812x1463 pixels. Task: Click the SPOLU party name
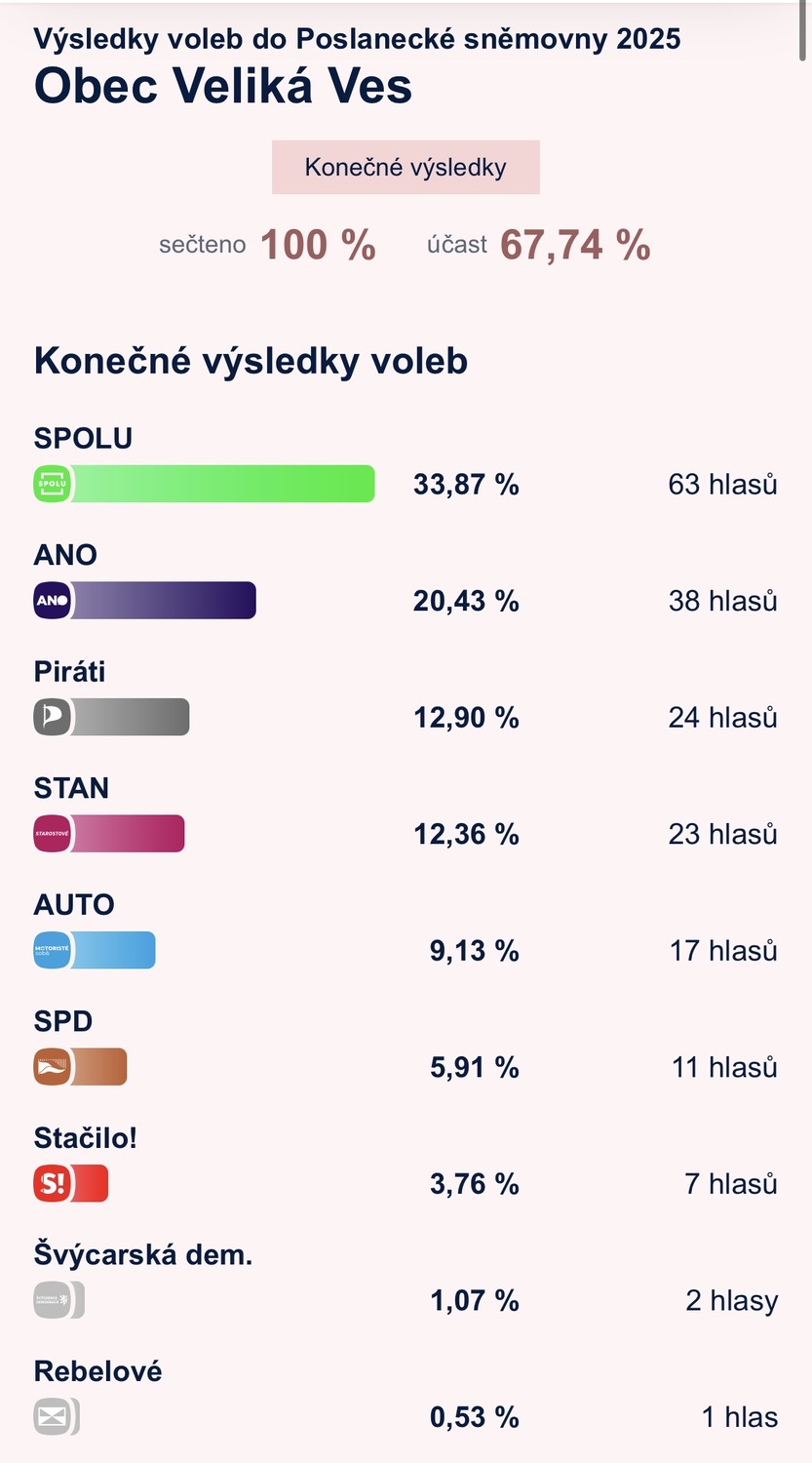point(83,438)
